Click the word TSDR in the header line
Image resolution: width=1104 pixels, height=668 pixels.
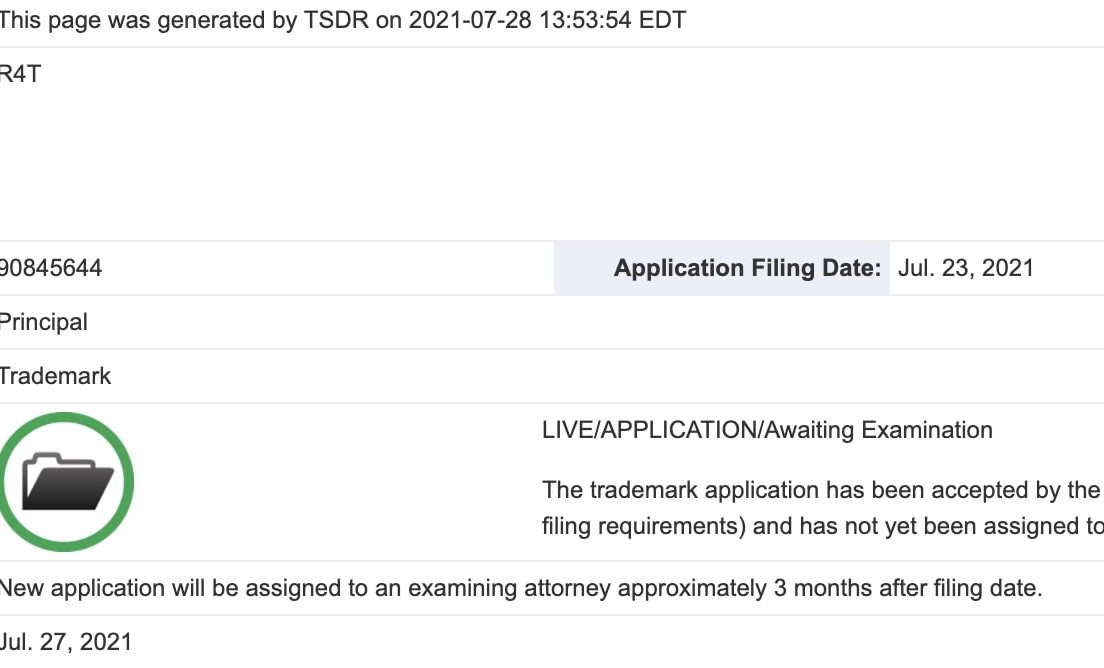(336, 20)
